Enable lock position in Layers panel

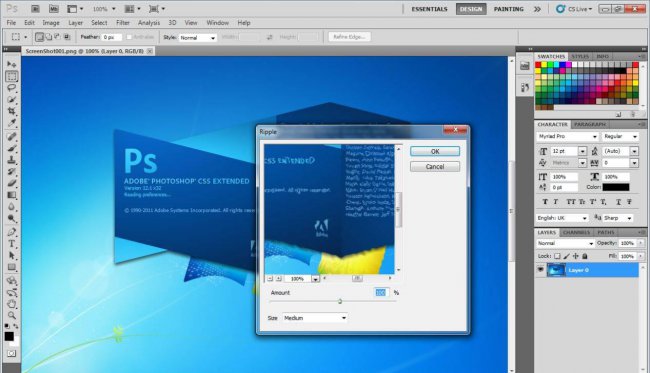click(x=575, y=256)
